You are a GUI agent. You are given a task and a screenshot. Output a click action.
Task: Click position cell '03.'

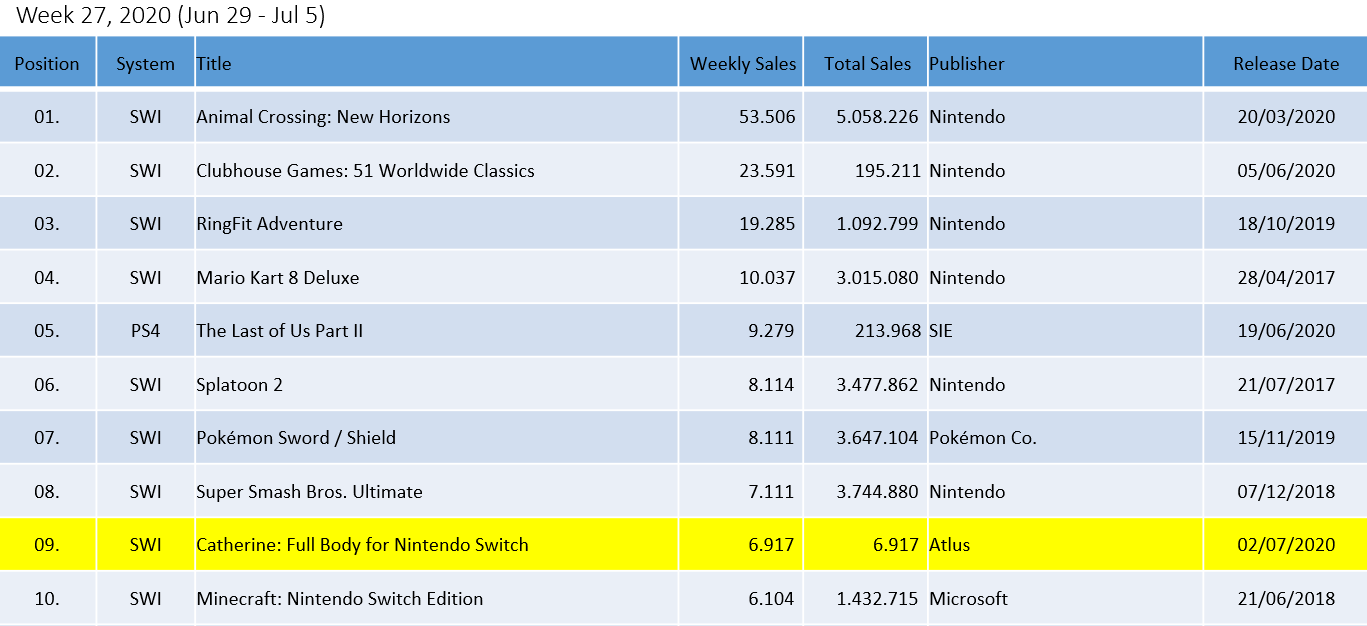click(x=47, y=223)
